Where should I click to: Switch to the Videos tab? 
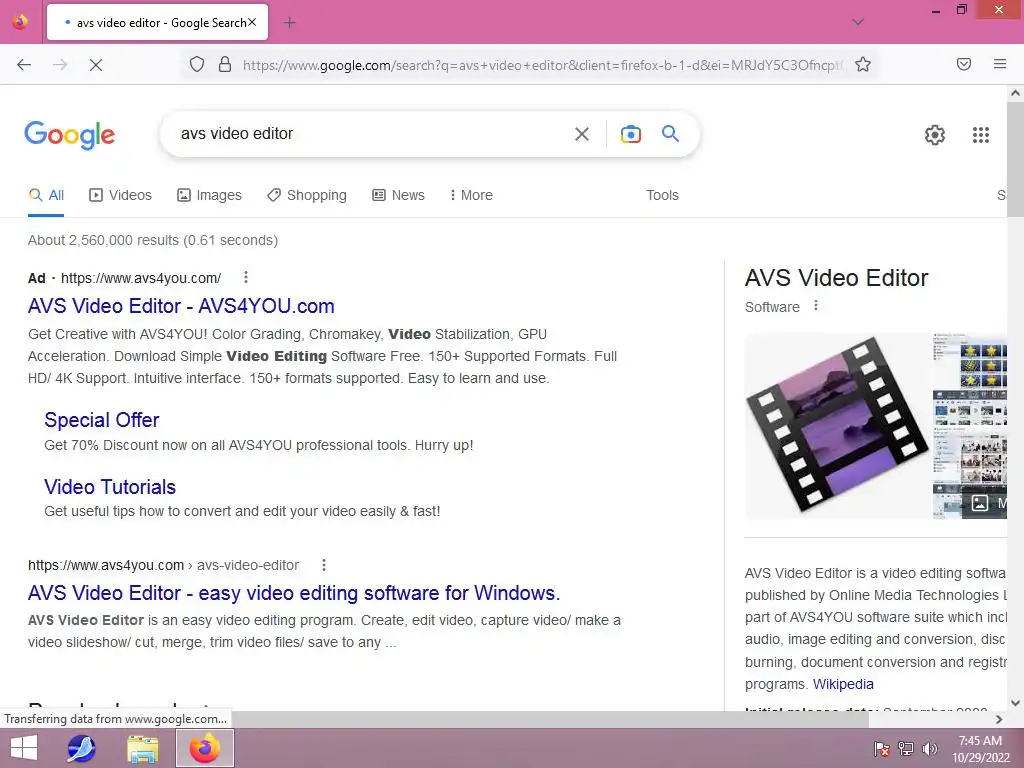coord(120,195)
